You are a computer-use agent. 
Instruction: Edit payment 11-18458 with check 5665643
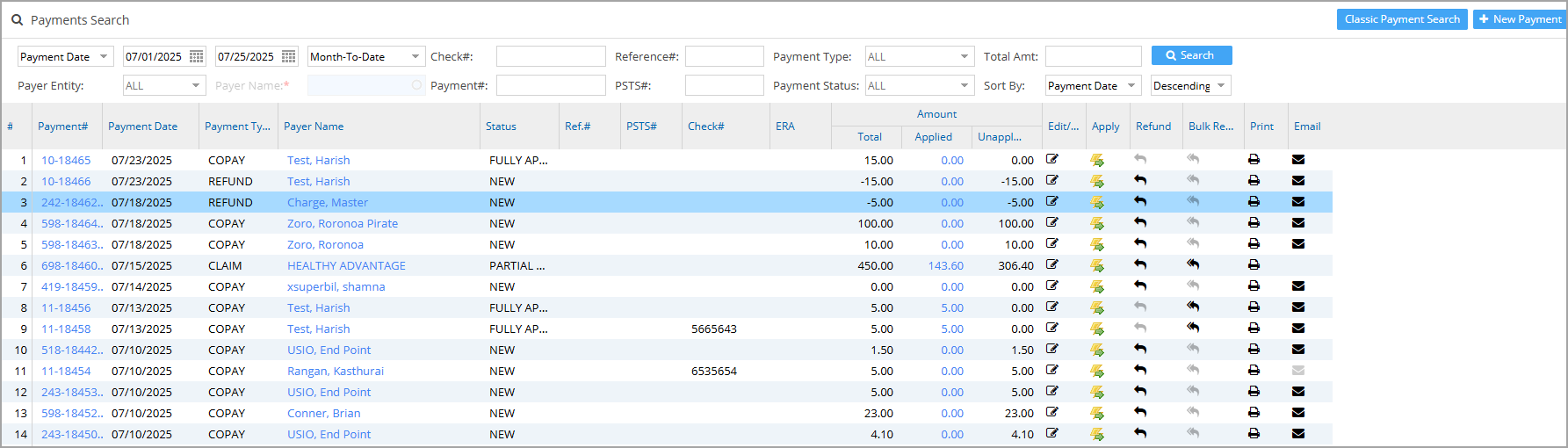1051,329
